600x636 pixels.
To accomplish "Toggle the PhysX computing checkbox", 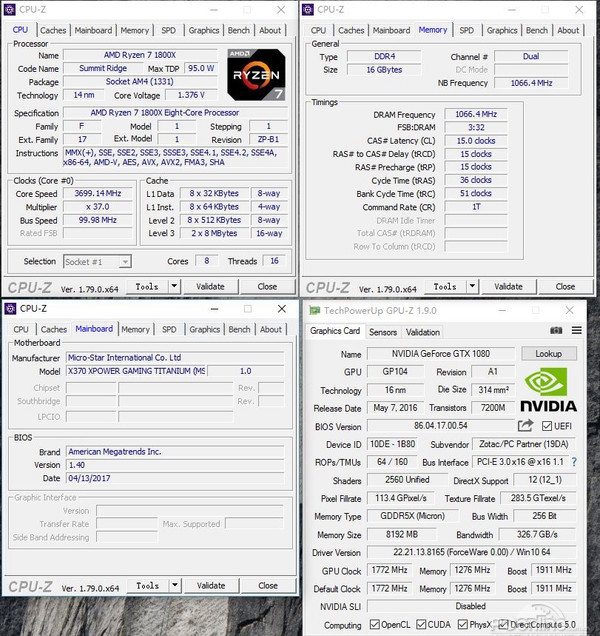I will (462, 625).
